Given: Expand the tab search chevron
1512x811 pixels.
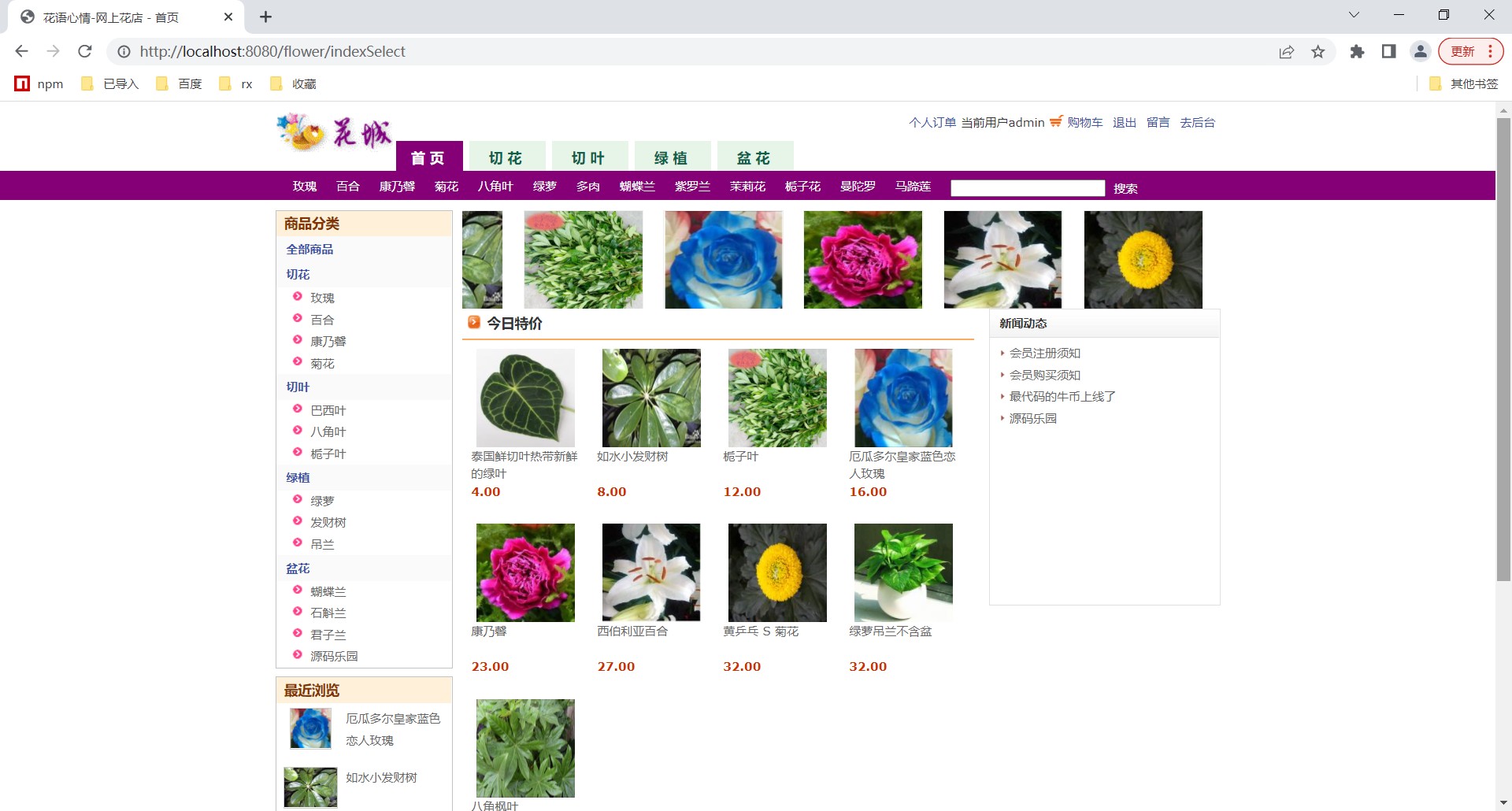Looking at the screenshot, I should click(x=1354, y=15).
